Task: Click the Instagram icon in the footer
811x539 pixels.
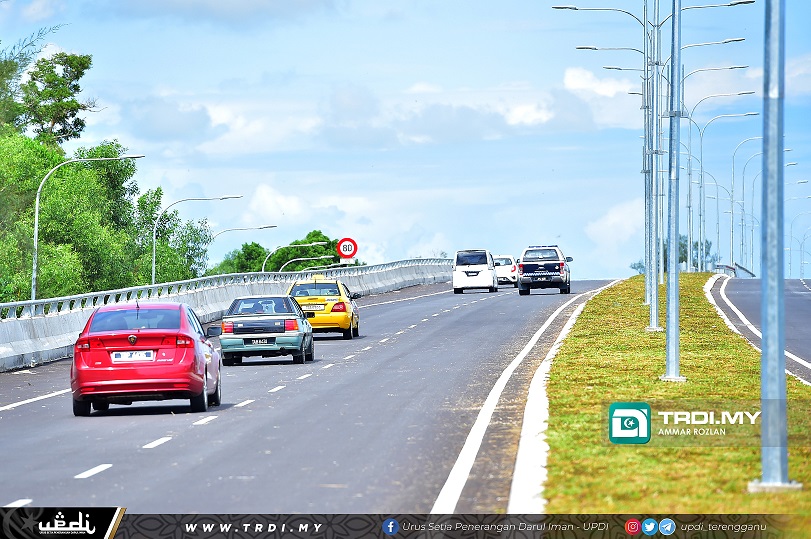Action: pos(632,526)
